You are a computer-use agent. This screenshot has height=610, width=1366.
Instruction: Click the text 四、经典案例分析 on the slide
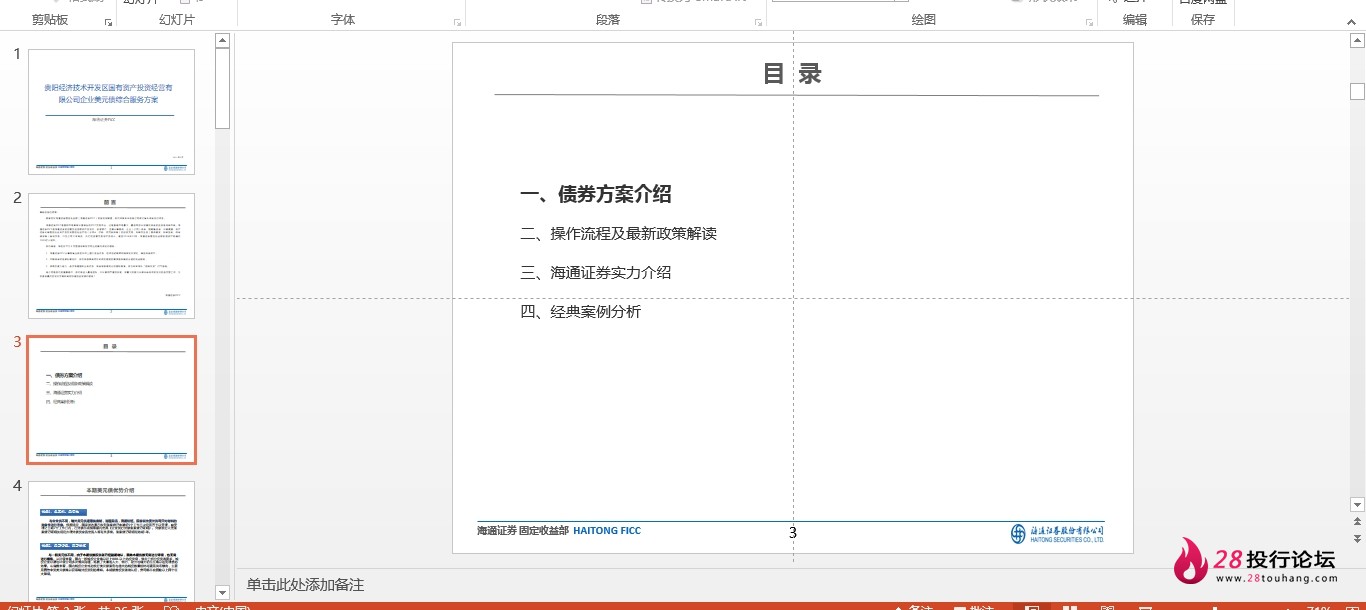click(x=581, y=312)
